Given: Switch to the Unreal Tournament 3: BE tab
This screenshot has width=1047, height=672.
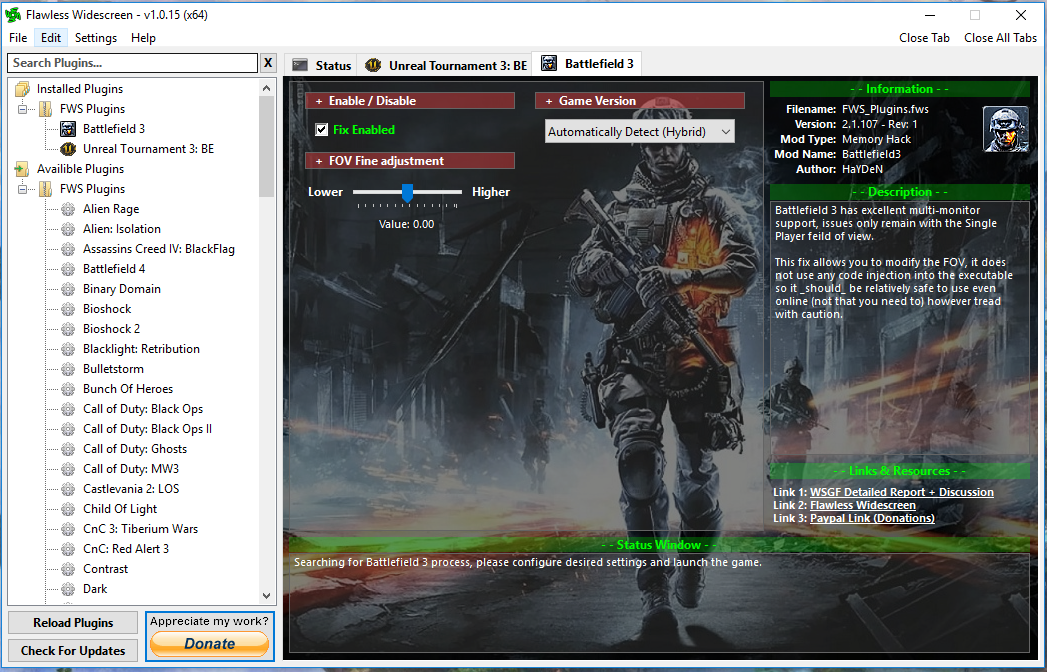Looking at the screenshot, I should click(x=445, y=65).
